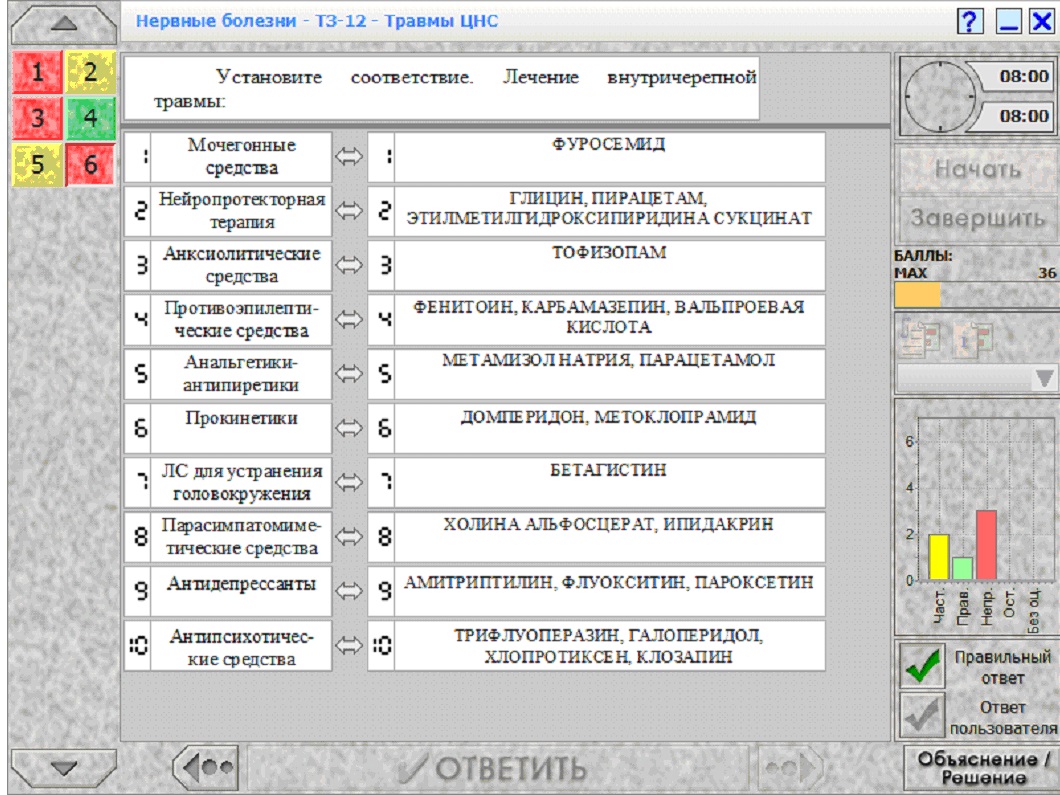1060x795 pixels.
Task: Select the ГЛИЦИН, ПИРАЦЕТАМ answer cell
Action: [609, 211]
